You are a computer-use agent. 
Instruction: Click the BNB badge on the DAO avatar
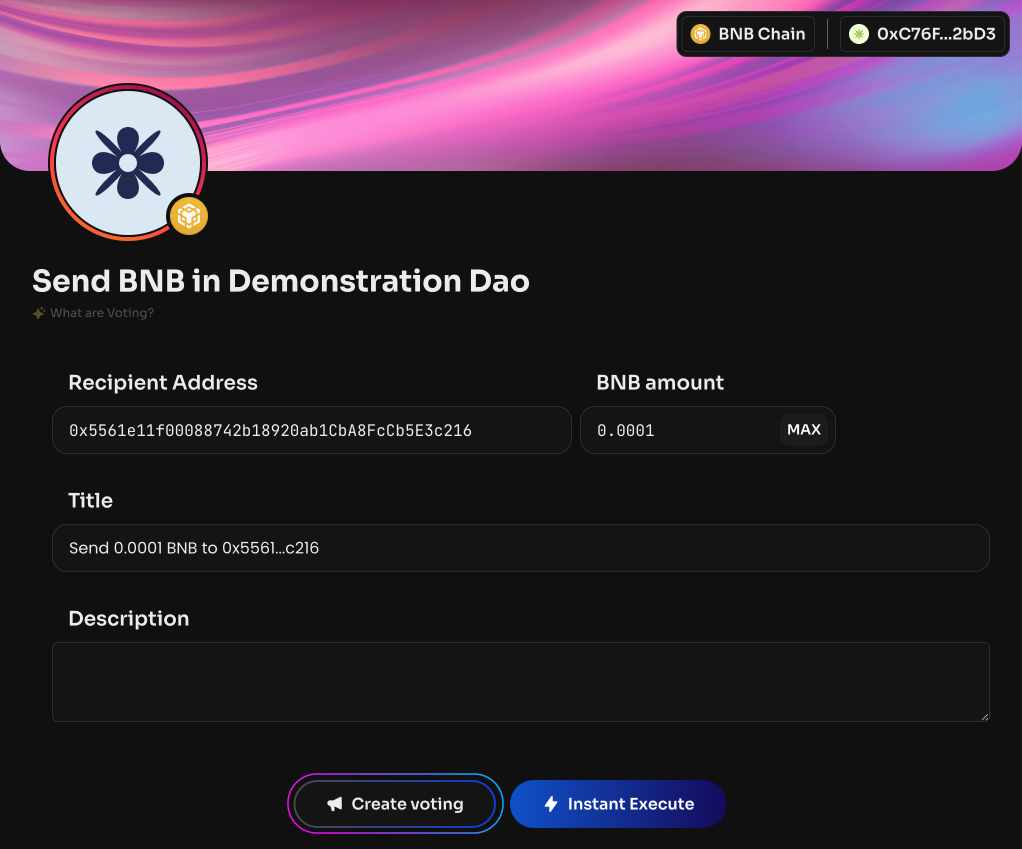[x=188, y=216]
